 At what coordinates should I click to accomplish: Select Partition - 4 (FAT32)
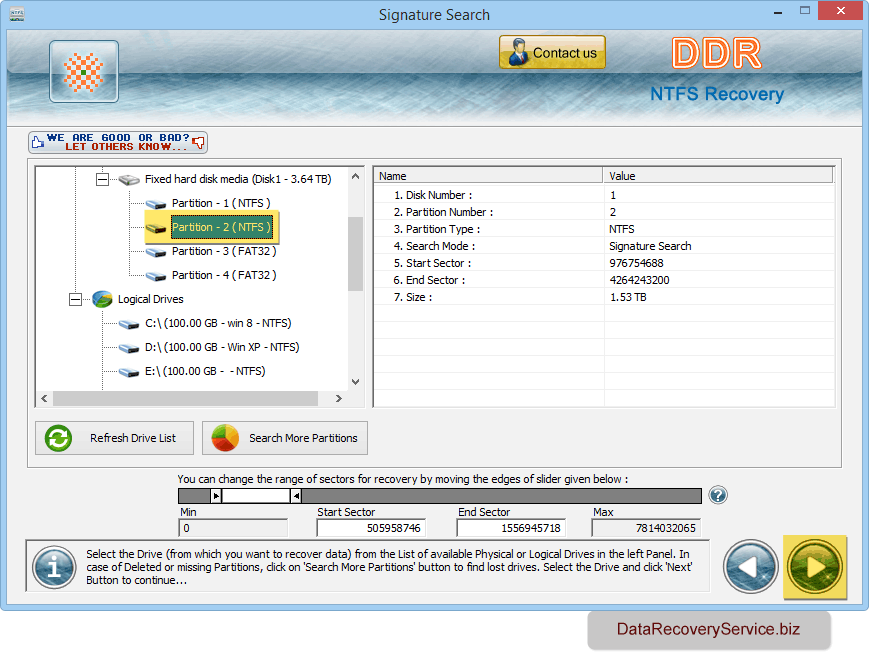click(224, 275)
